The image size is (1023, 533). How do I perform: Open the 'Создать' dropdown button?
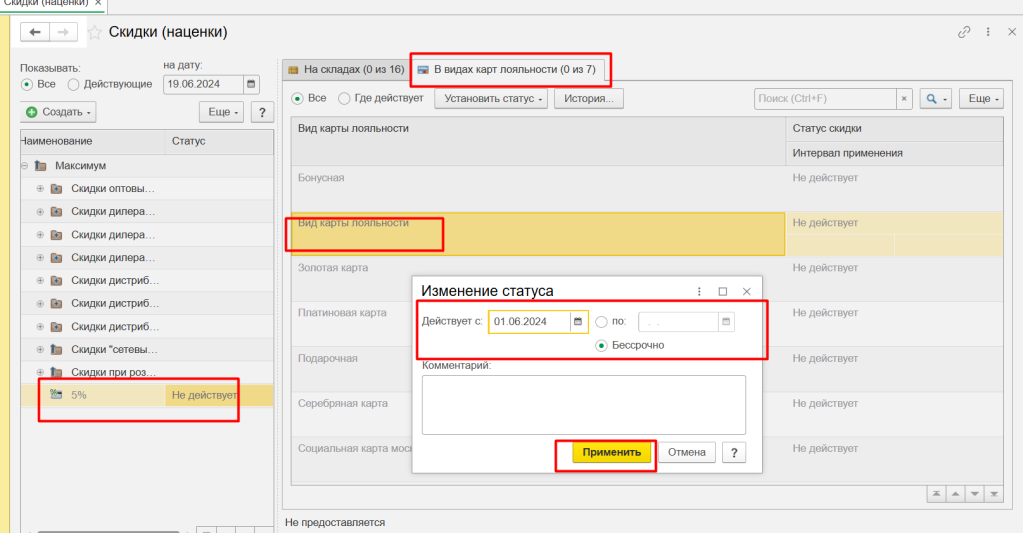(x=59, y=112)
